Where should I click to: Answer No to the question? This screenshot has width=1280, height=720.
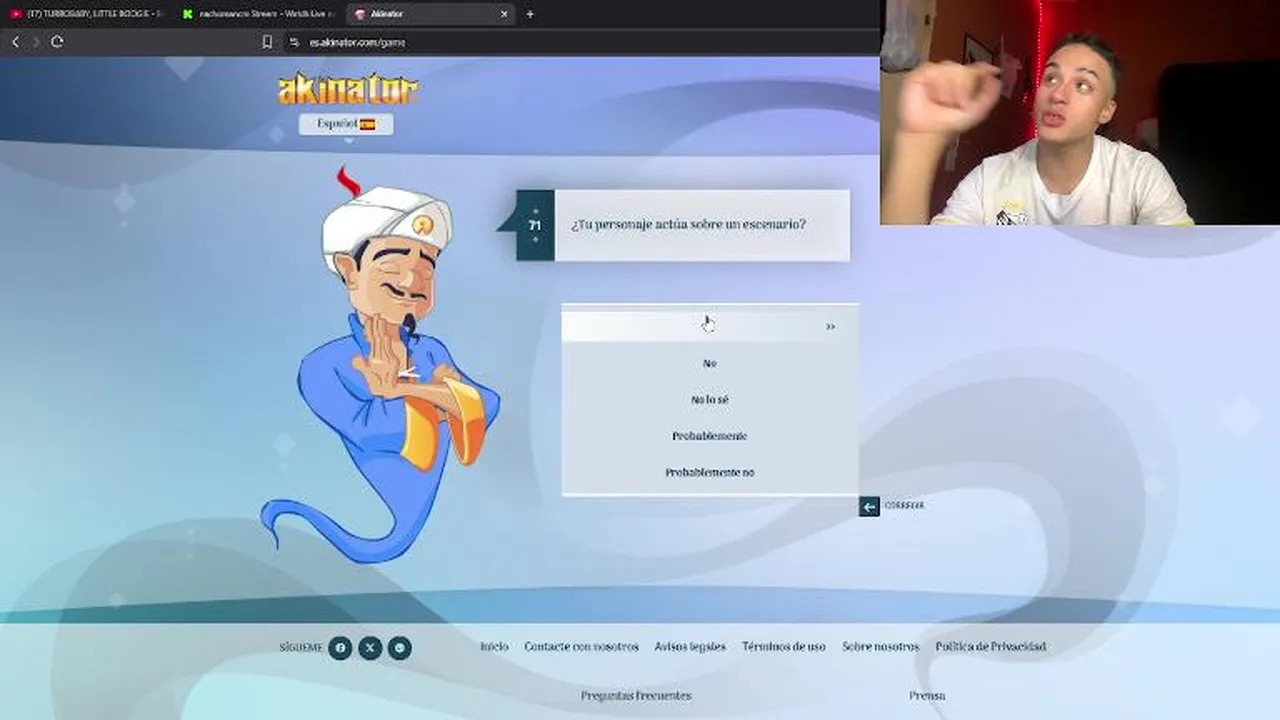(x=709, y=363)
